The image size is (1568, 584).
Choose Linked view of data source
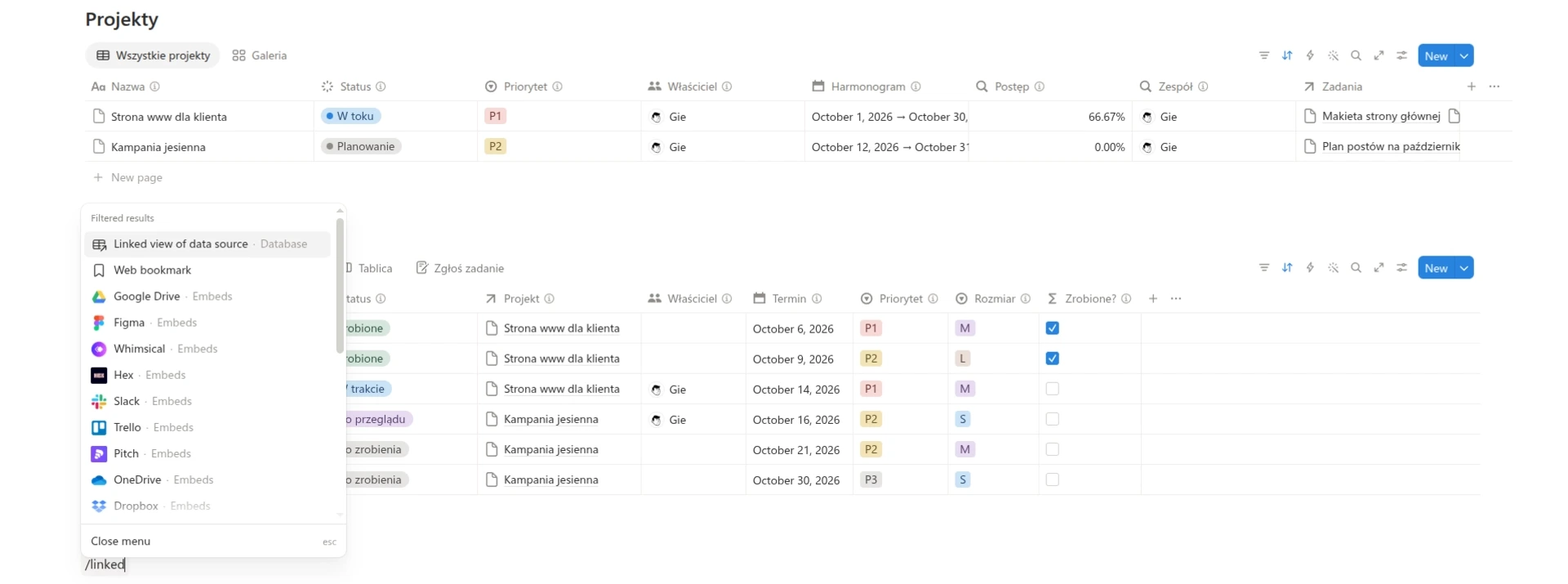pyautogui.click(x=207, y=244)
